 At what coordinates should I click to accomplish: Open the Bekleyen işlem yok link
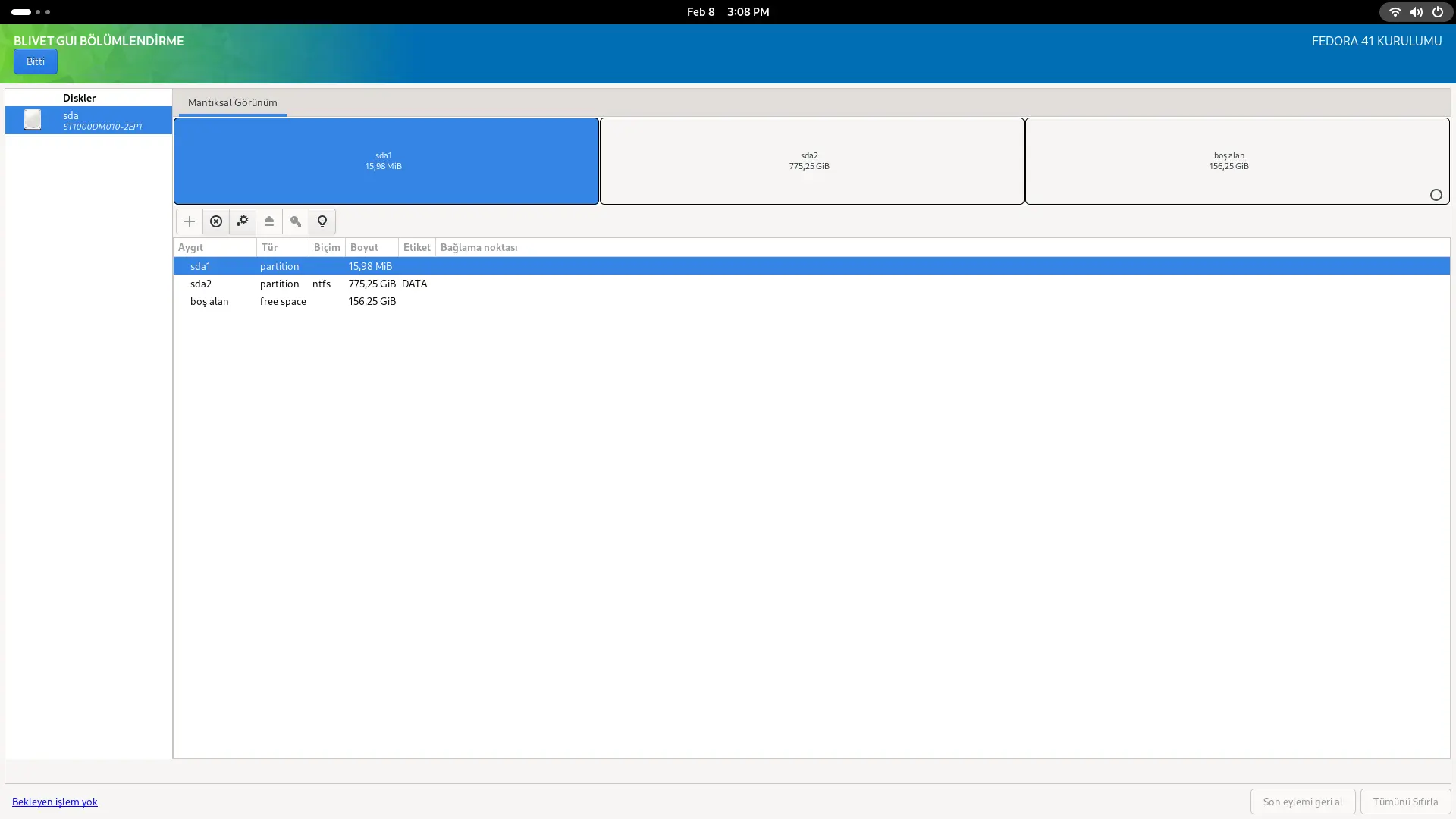(55, 802)
